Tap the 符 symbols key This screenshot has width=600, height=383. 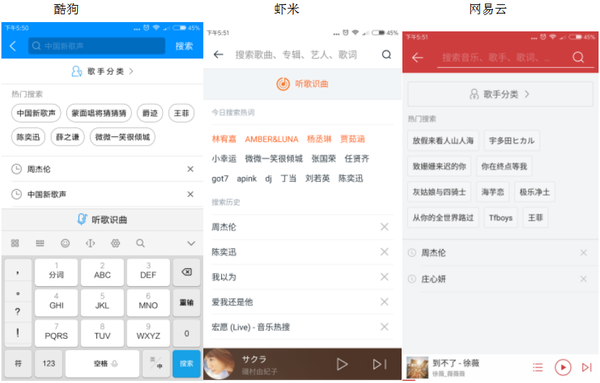click(x=18, y=363)
